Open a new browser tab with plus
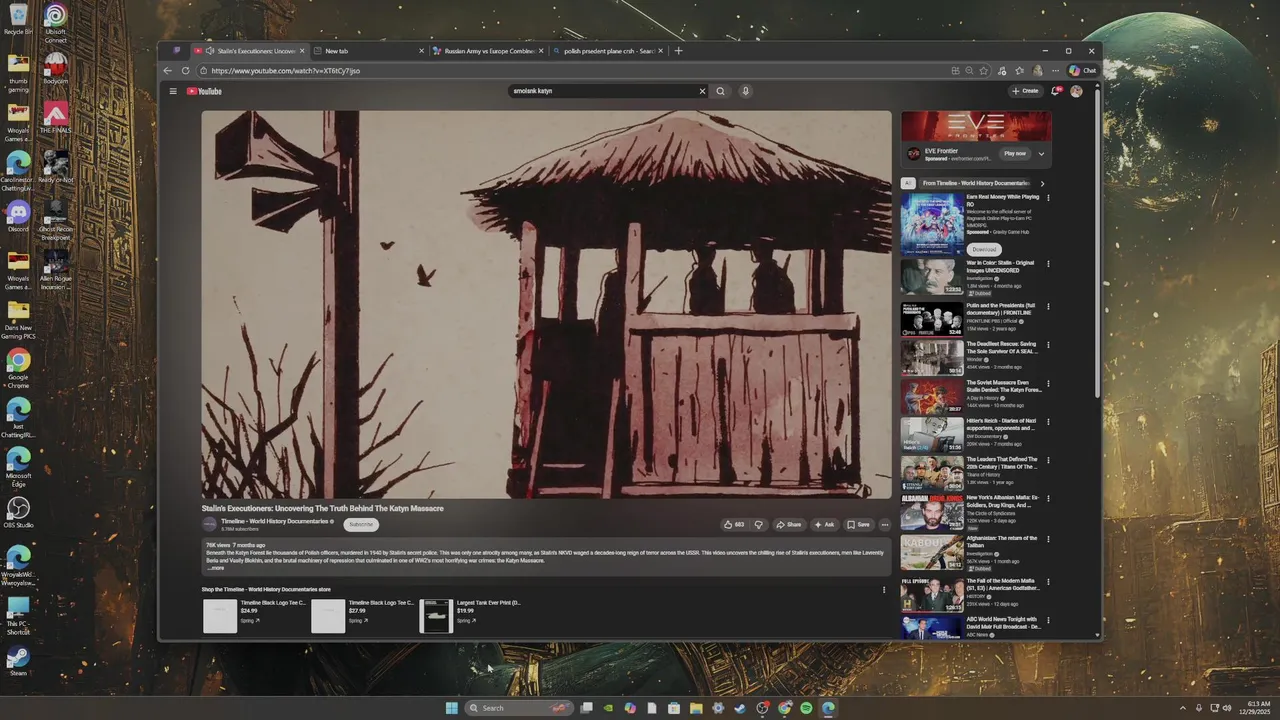The image size is (1280, 720). click(x=678, y=51)
